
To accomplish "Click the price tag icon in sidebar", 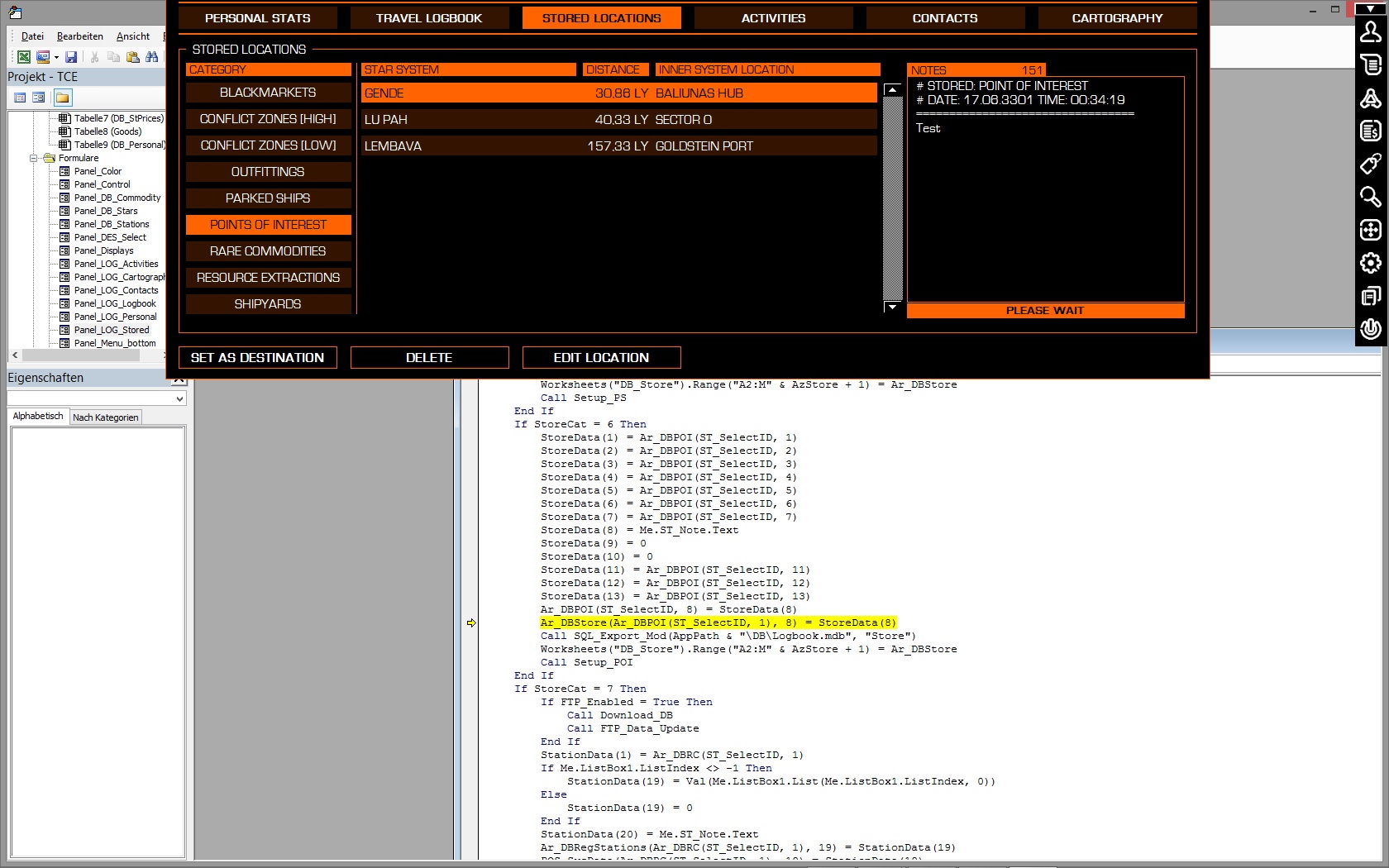I will [1370, 164].
